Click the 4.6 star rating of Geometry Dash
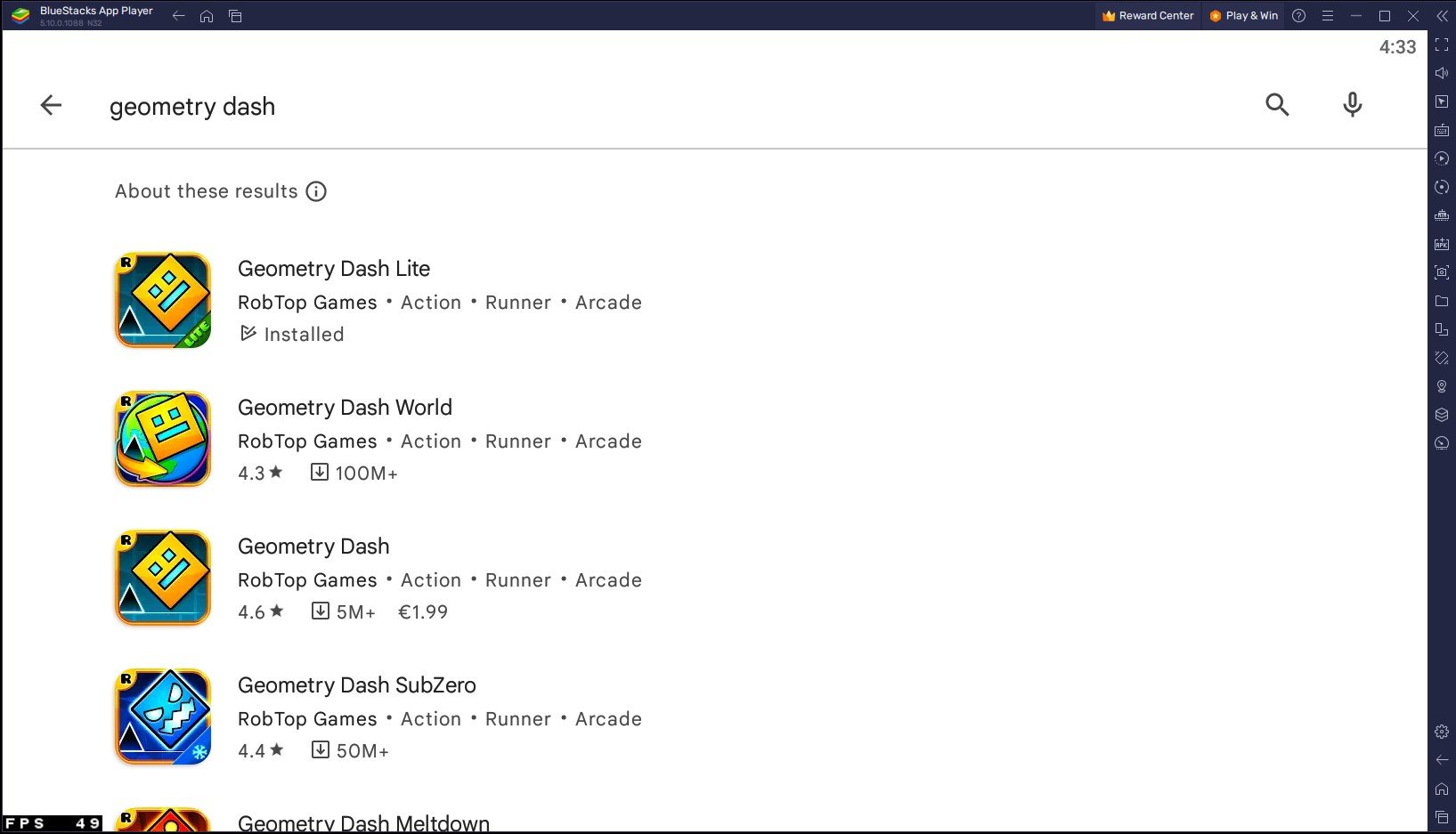 click(x=260, y=612)
